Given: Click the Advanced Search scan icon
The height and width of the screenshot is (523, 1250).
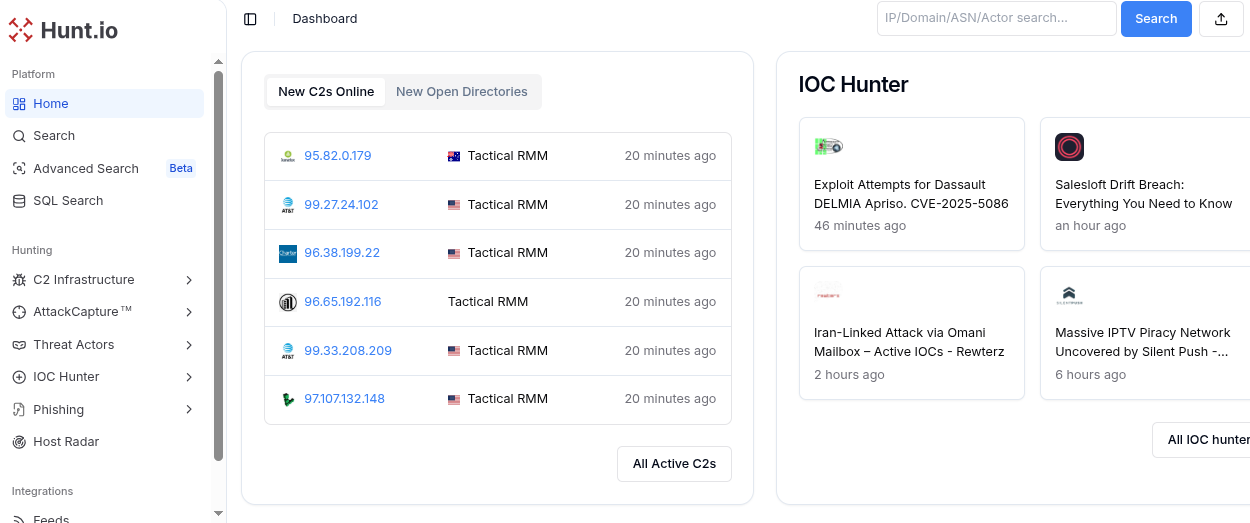Looking at the screenshot, I should [19, 169].
